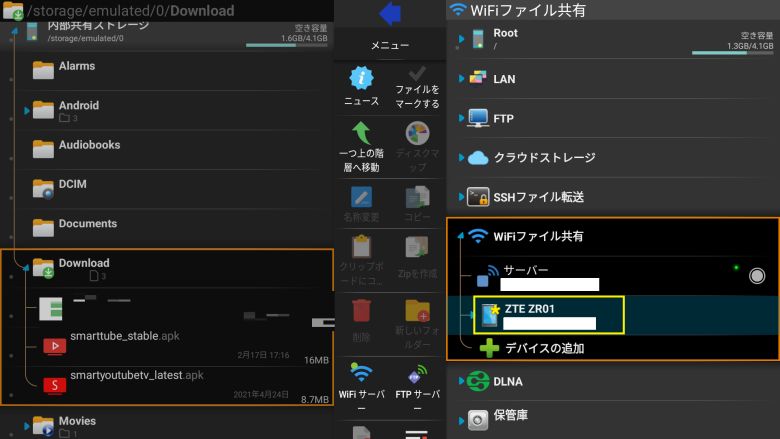The width and height of the screenshot is (780, 439).
Task: Click the Copy to clipboard icon
Action: [x=361, y=247]
